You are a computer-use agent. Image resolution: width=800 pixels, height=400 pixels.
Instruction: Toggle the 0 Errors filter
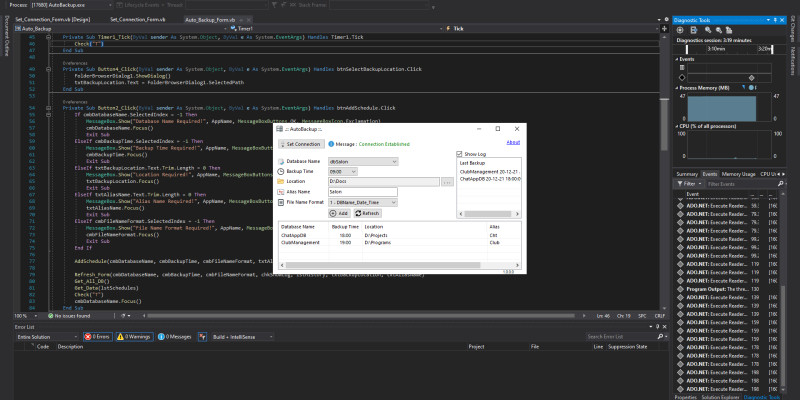(x=98, y=336)
